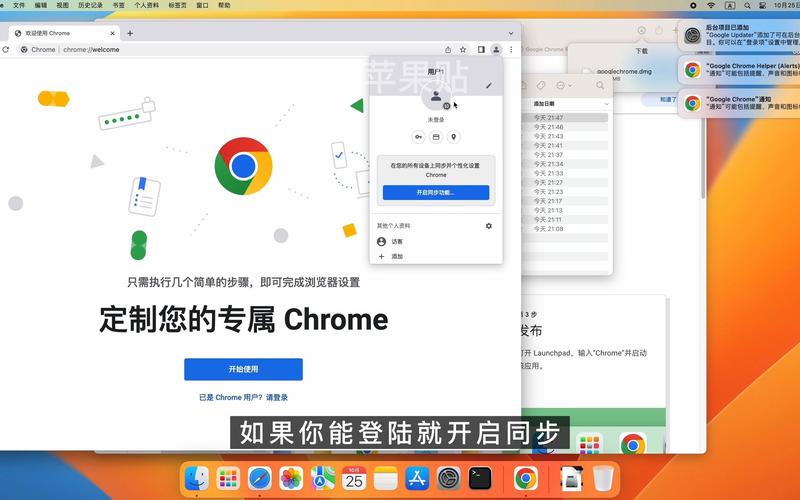Open Spotlight search in the menu bar

tap(747, 5)
